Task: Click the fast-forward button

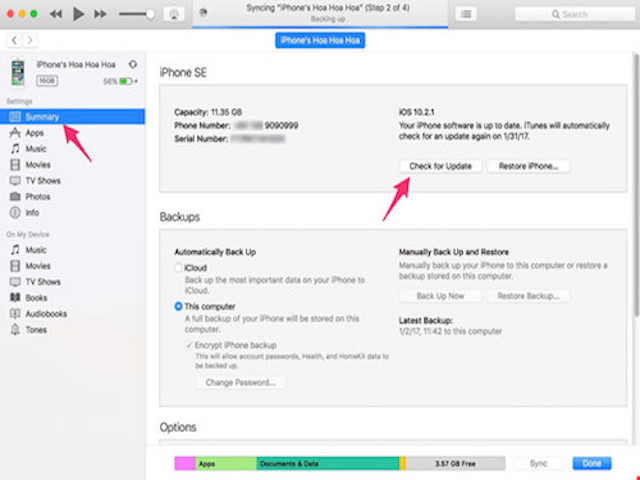Action: (100, 14)
